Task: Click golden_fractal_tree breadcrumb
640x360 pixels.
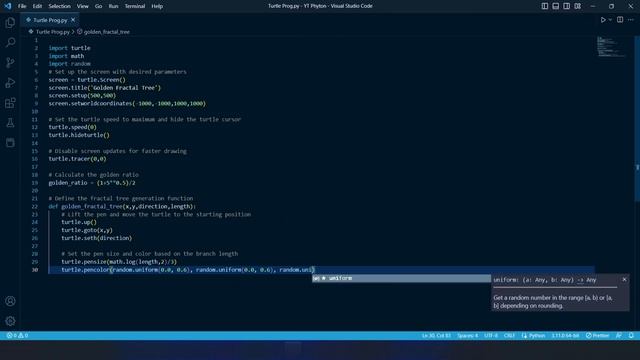Action: (107, 31)
